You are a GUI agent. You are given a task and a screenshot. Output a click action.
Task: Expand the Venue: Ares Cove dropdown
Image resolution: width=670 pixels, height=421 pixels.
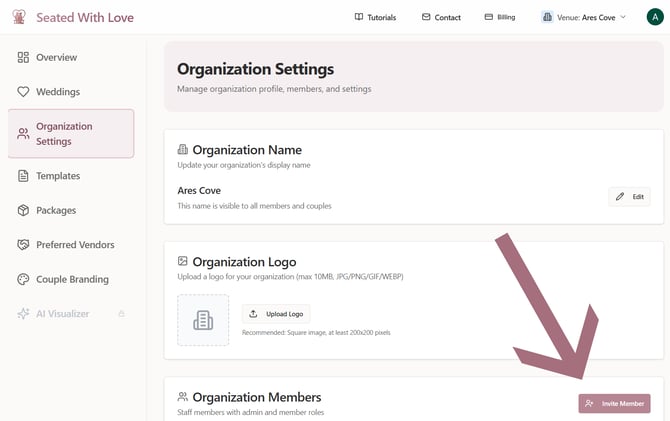pyautogui.click(x=584, y=17)
